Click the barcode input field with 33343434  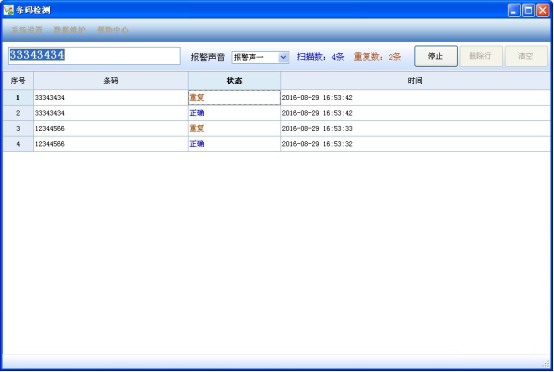(94, 56)
